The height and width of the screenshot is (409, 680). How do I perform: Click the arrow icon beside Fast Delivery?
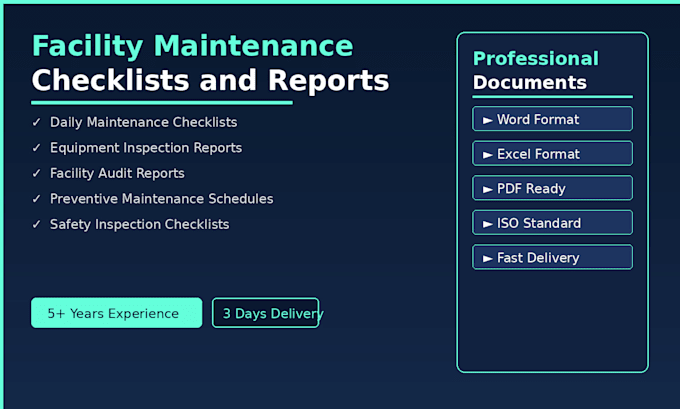pos(487,259)
